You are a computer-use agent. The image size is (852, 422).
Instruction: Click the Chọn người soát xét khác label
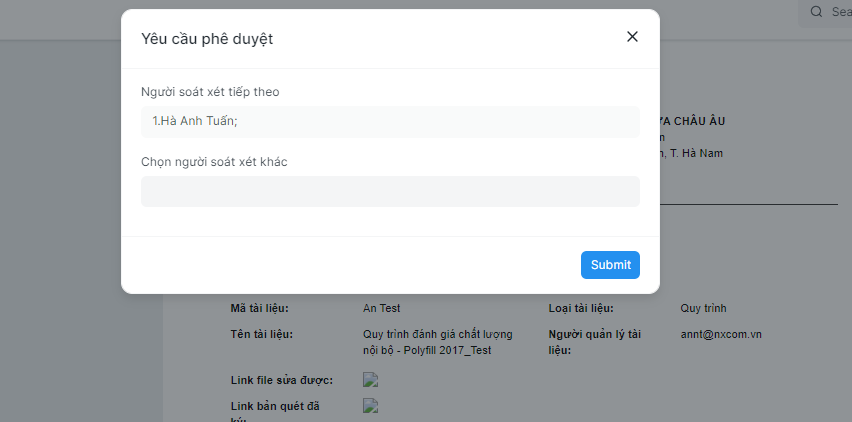pos(214,162)
